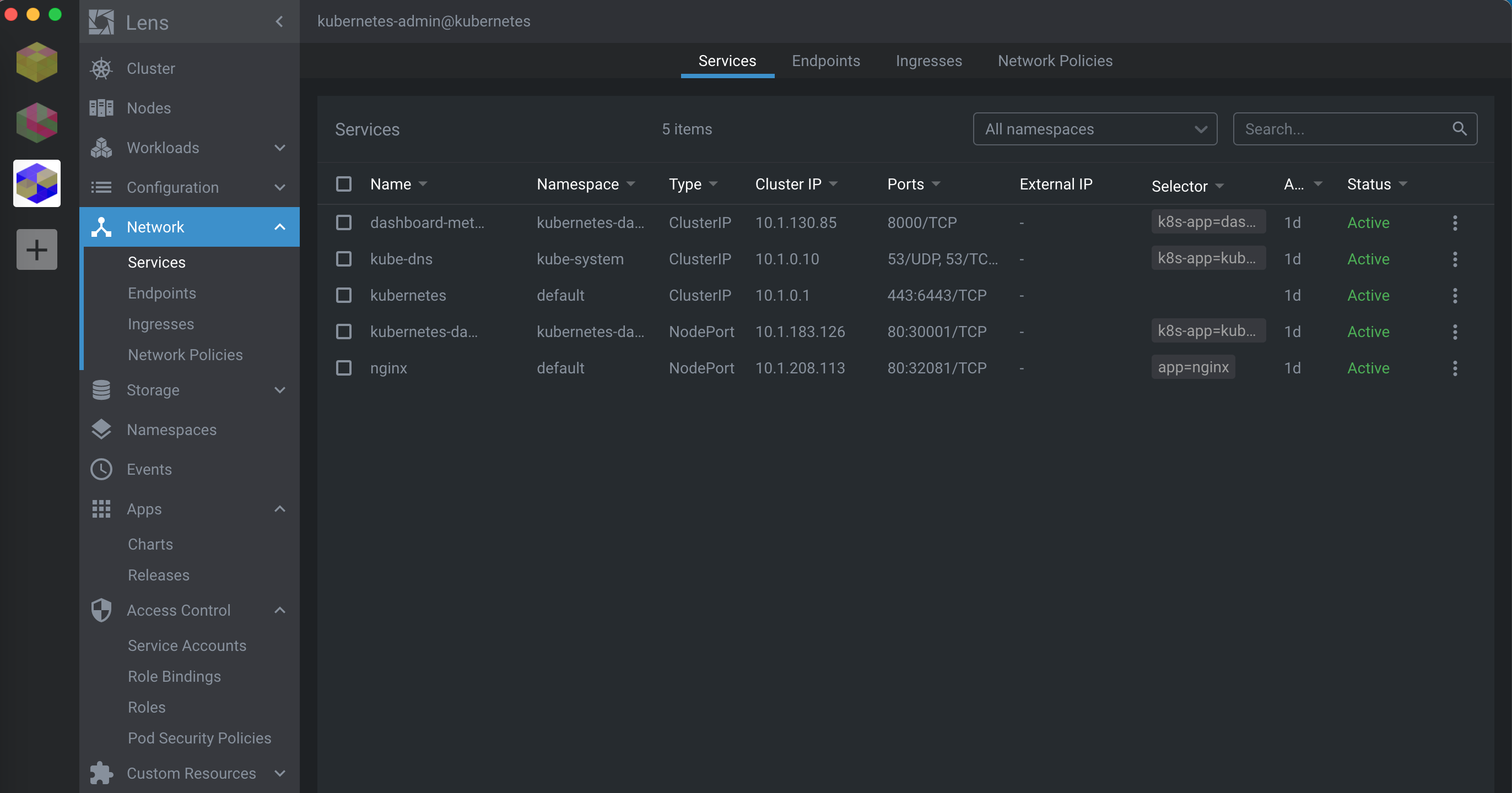
Task: Expand the Configuration menu chevron
Action: coord(280,188)
